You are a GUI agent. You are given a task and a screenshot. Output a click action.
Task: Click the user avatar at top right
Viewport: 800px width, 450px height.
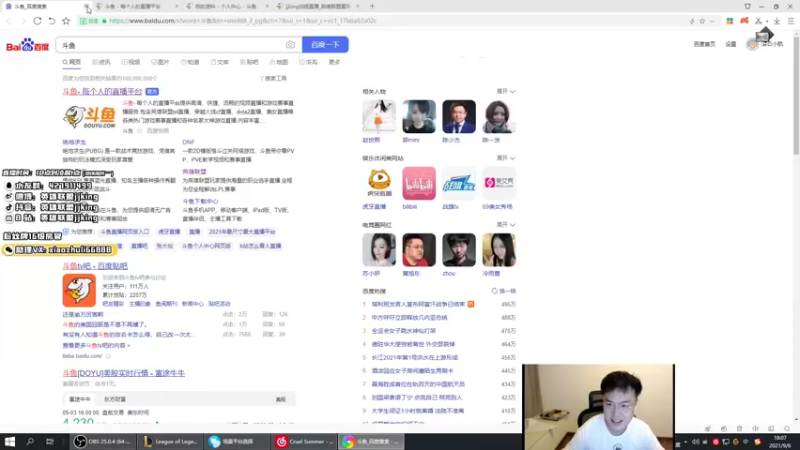(752, 44)
